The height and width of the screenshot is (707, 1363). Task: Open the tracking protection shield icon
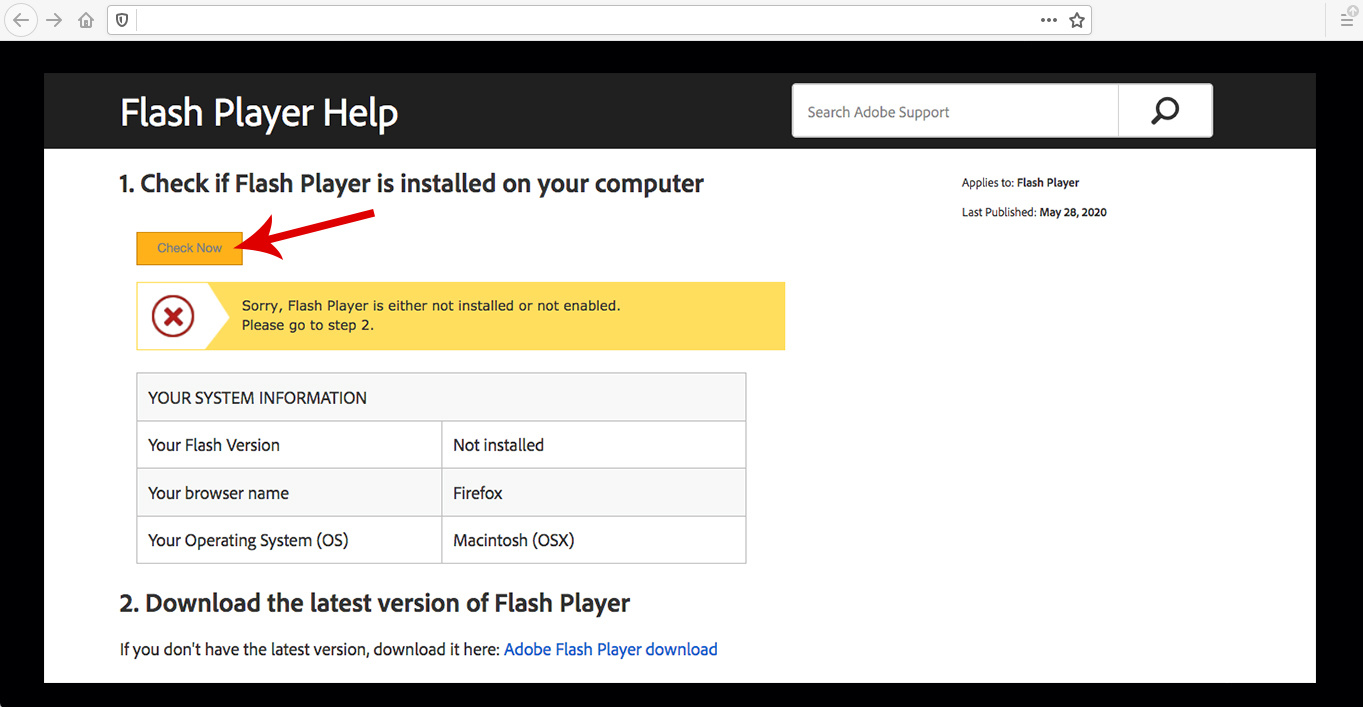122,20
